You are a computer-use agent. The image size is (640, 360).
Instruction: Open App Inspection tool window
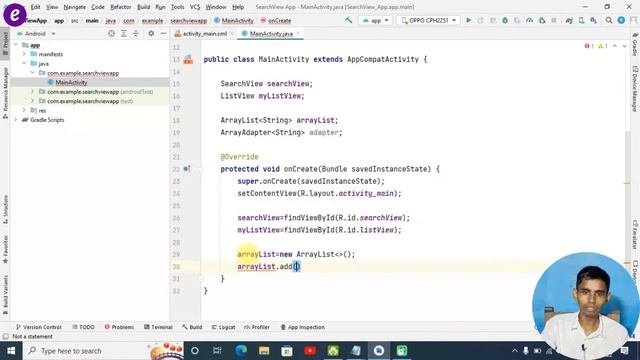click(302, 327)
